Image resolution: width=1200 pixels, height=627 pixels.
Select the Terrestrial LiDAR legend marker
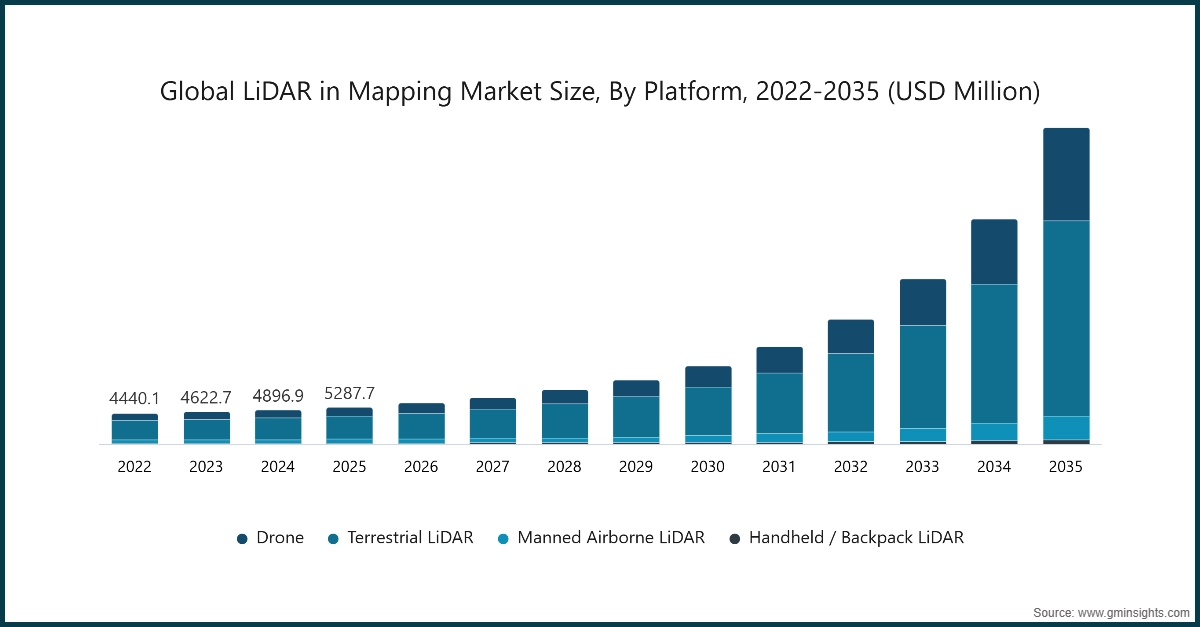point(333,538)
